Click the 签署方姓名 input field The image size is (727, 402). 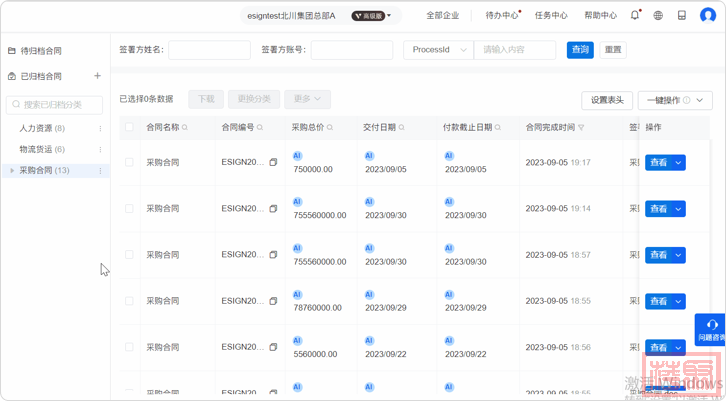[209, 50]
